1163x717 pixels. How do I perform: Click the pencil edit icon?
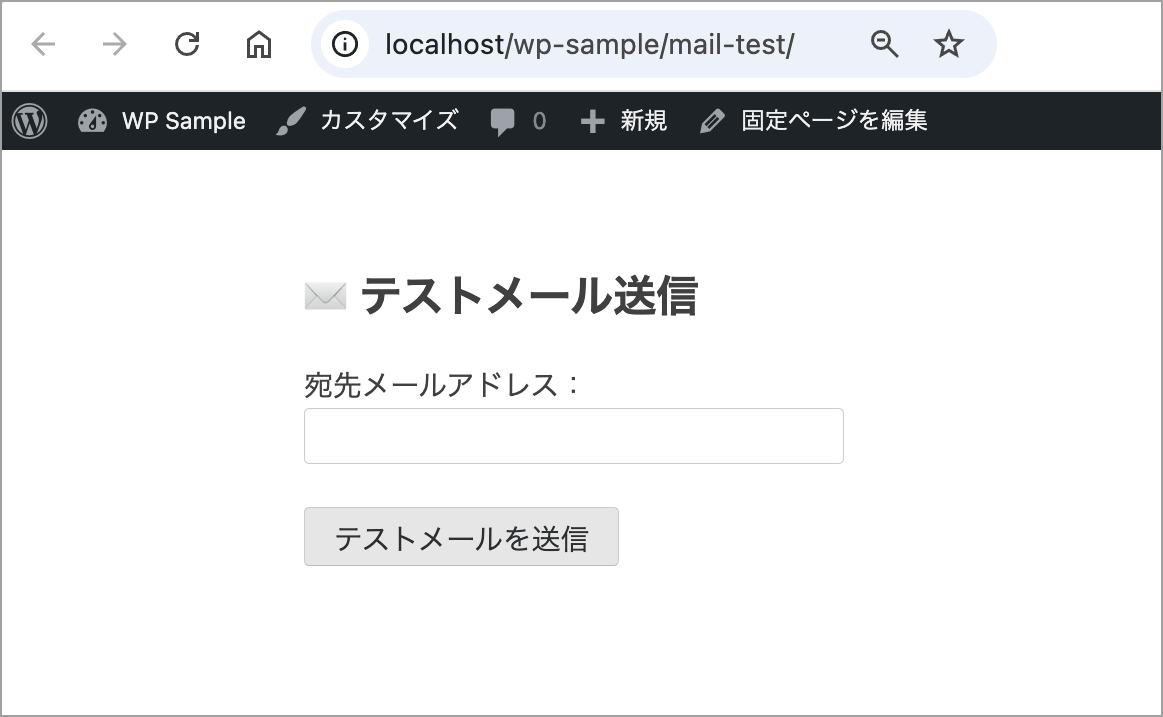712,122
